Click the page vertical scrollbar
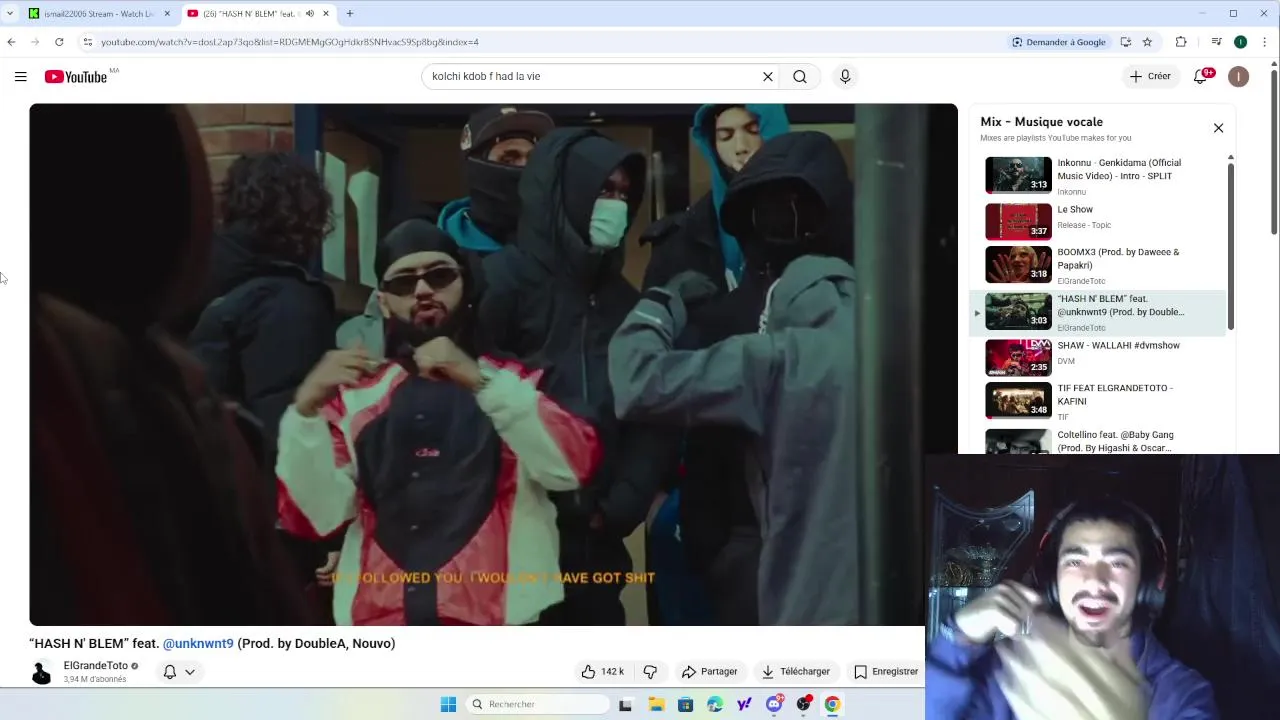The height and width of the screenshot is (720, 1280). 1274,150
